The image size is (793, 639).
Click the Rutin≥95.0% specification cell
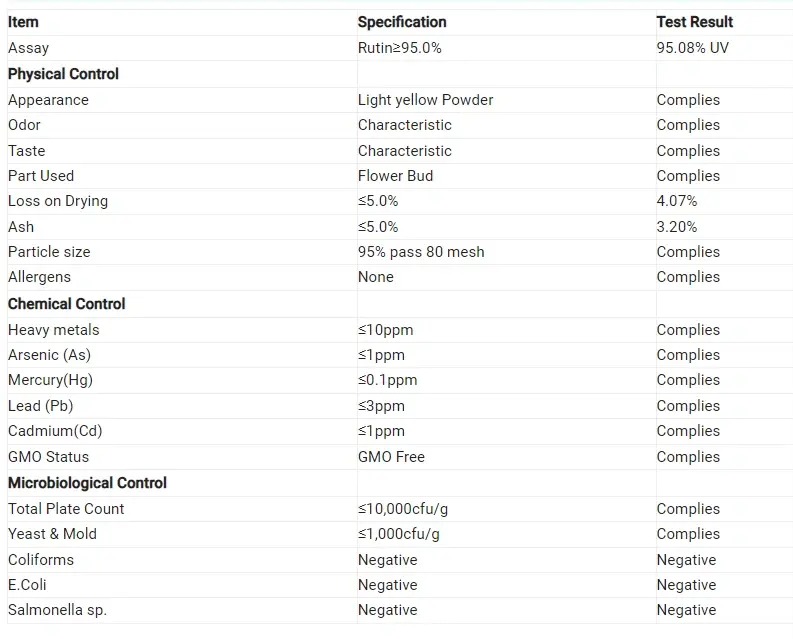[x=400, y=48]
